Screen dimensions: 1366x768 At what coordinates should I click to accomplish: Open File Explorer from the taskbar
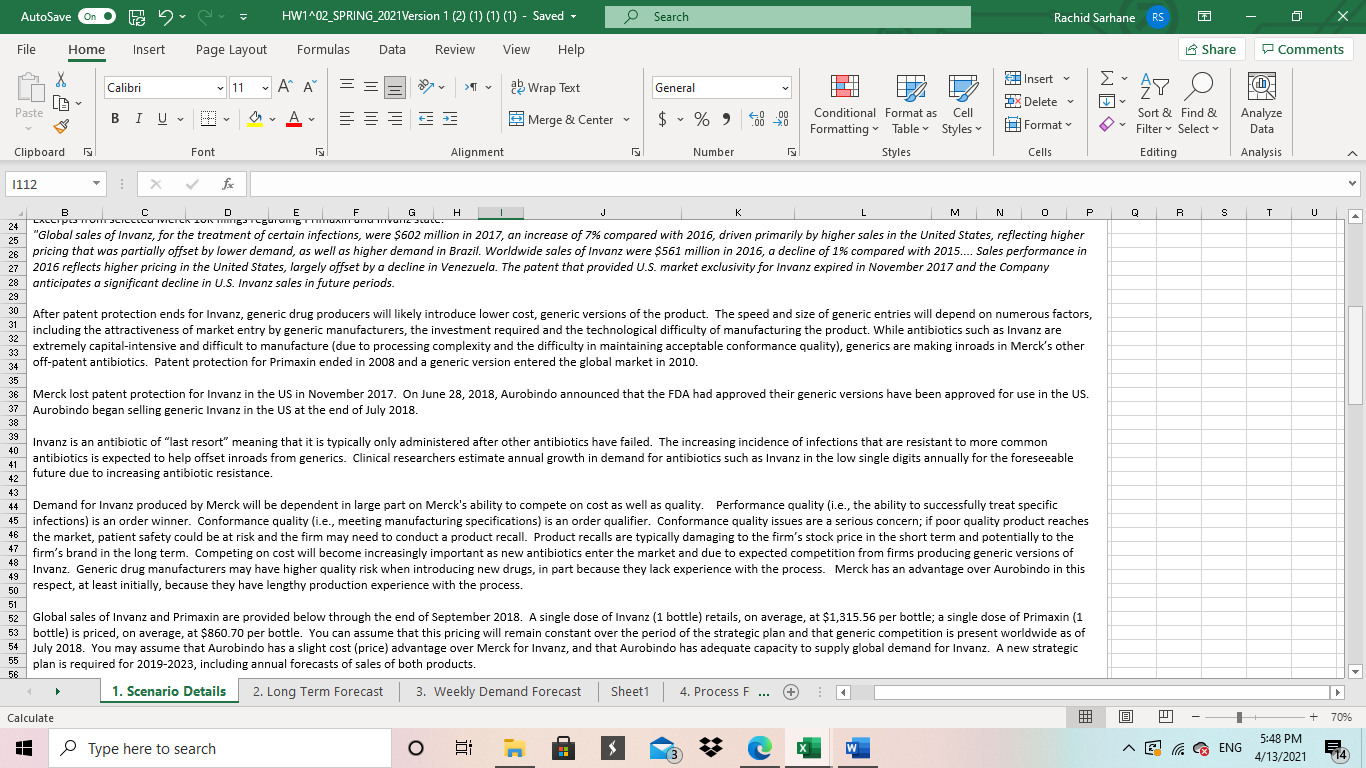click(x=513, y=749)
